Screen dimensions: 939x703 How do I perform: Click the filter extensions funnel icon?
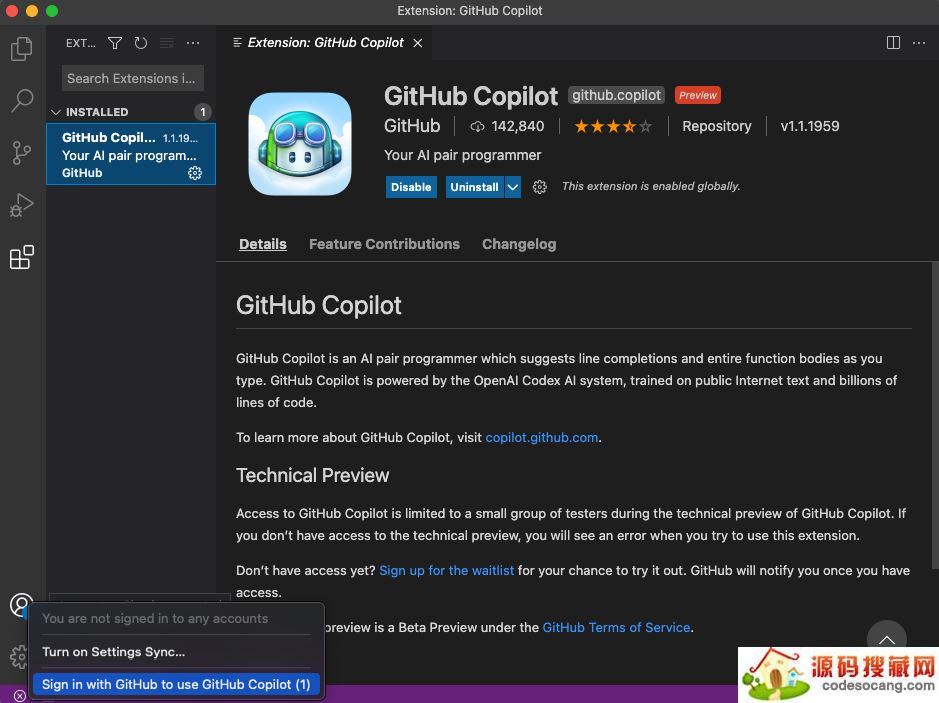[x=115, y=43]
